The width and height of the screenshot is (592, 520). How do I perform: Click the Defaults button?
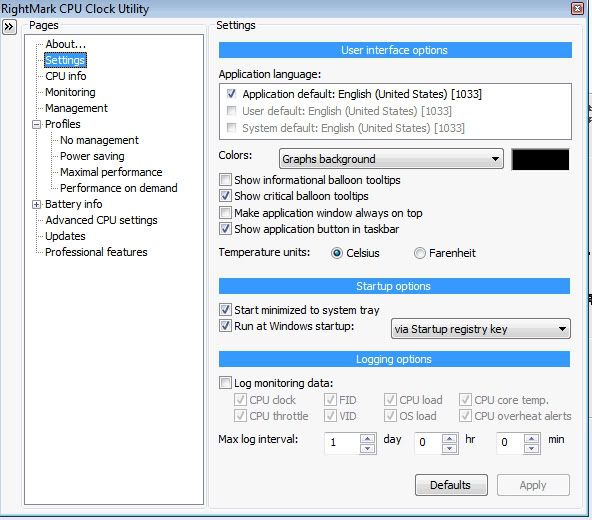point(451,485)
